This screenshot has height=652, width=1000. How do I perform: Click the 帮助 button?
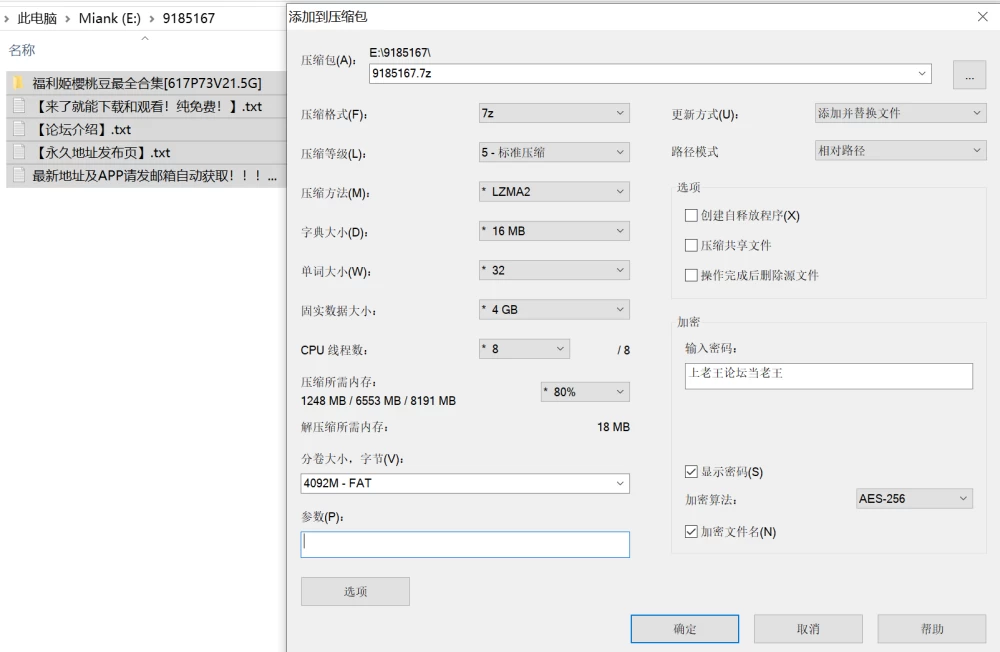pyautogui.click(x=932, y=629)
